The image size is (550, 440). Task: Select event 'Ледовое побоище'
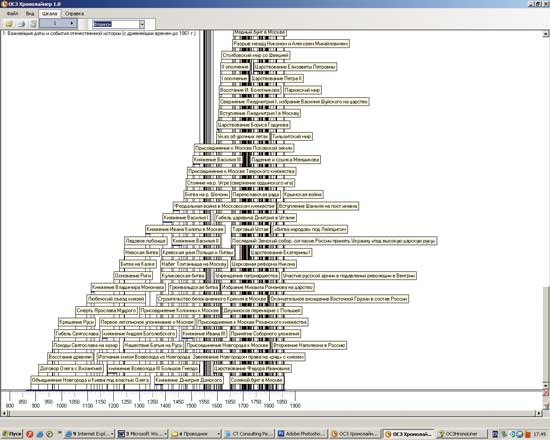pyautogui.click(x=146, y=240)
